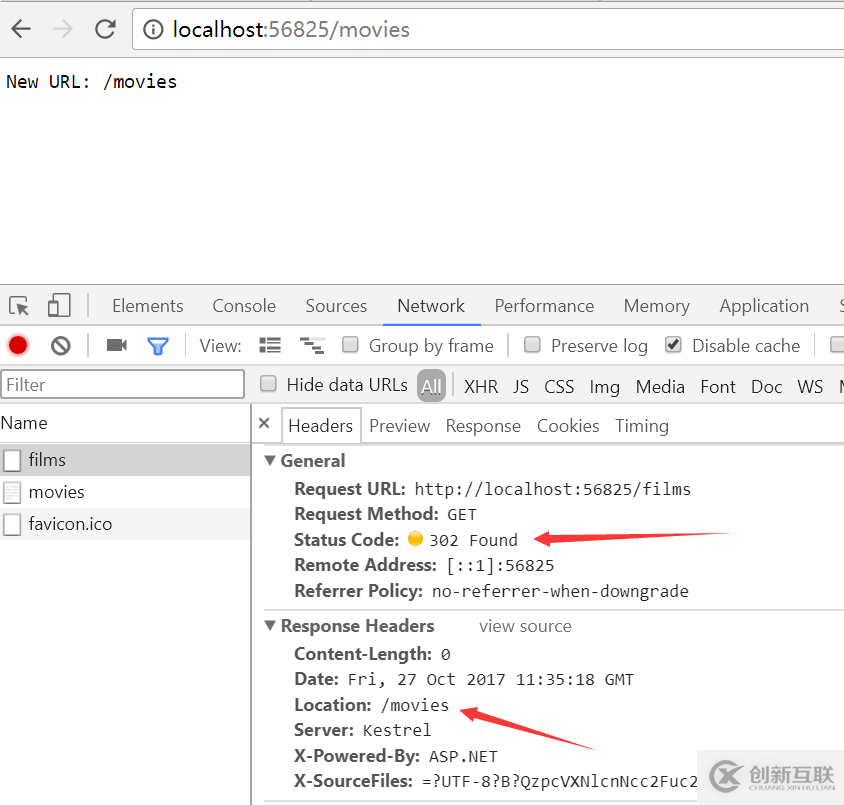Open the Elements tab
Viewport: 844px width, 805px height.
[147, 306]
